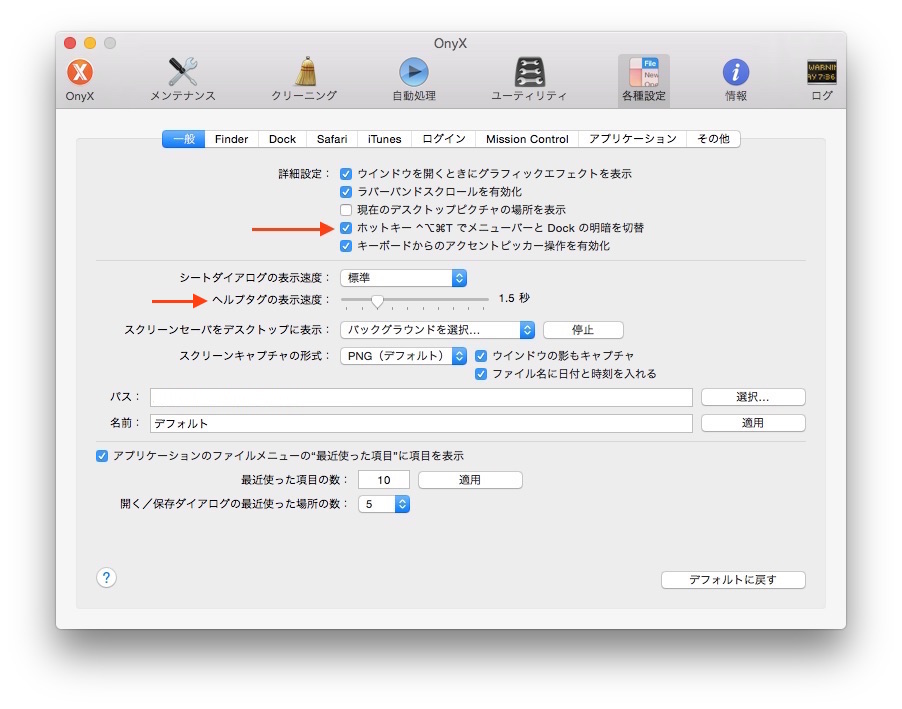Toggle ウインドウの影もキャプチャ checkbox

[481, 356]
